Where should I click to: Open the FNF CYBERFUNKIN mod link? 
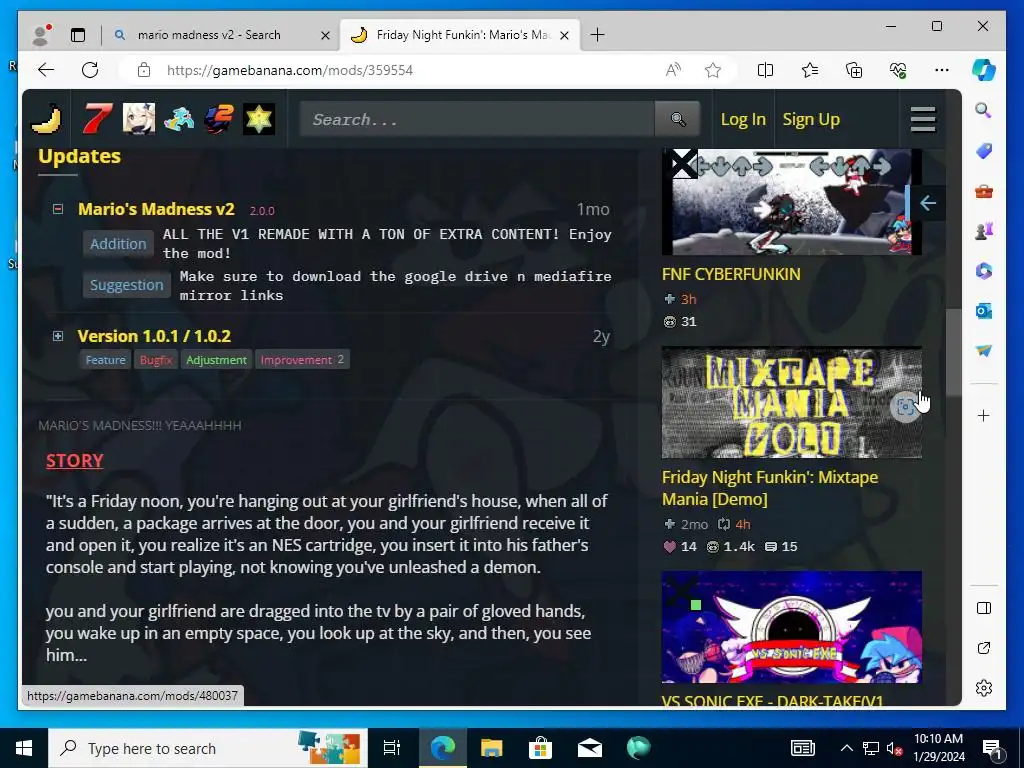tap(731, 274)
